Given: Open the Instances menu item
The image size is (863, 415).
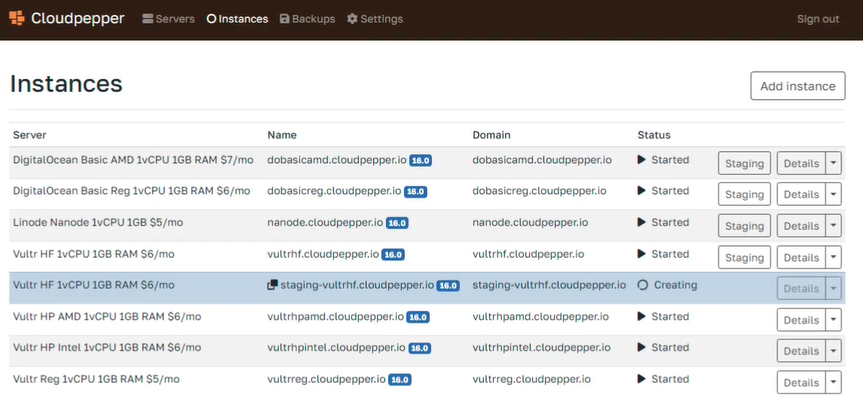Looking at the screenshot, I should pyautogui.click(x=237, y=19).
